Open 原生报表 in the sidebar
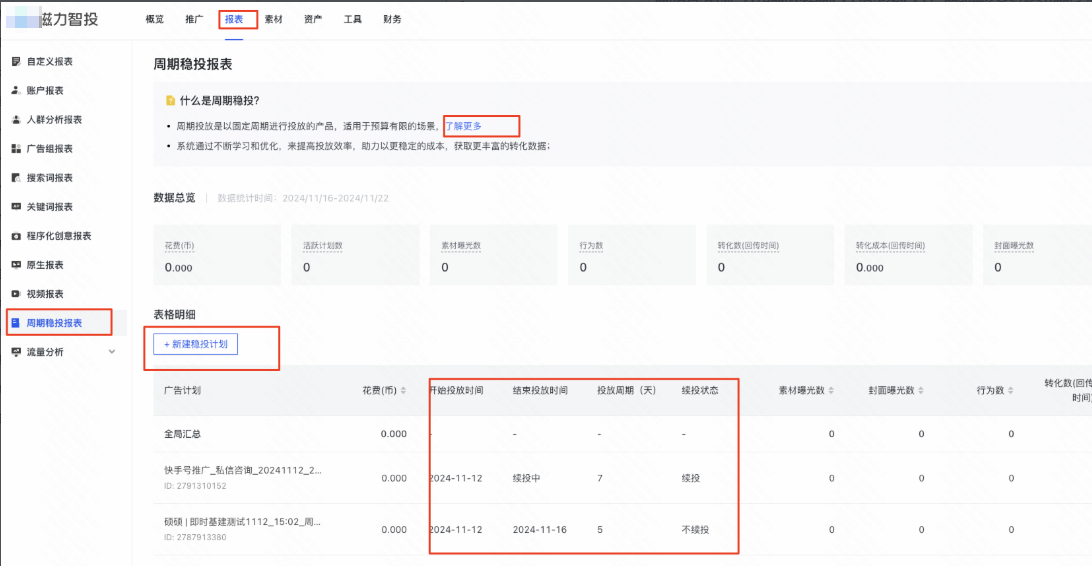 45,265
